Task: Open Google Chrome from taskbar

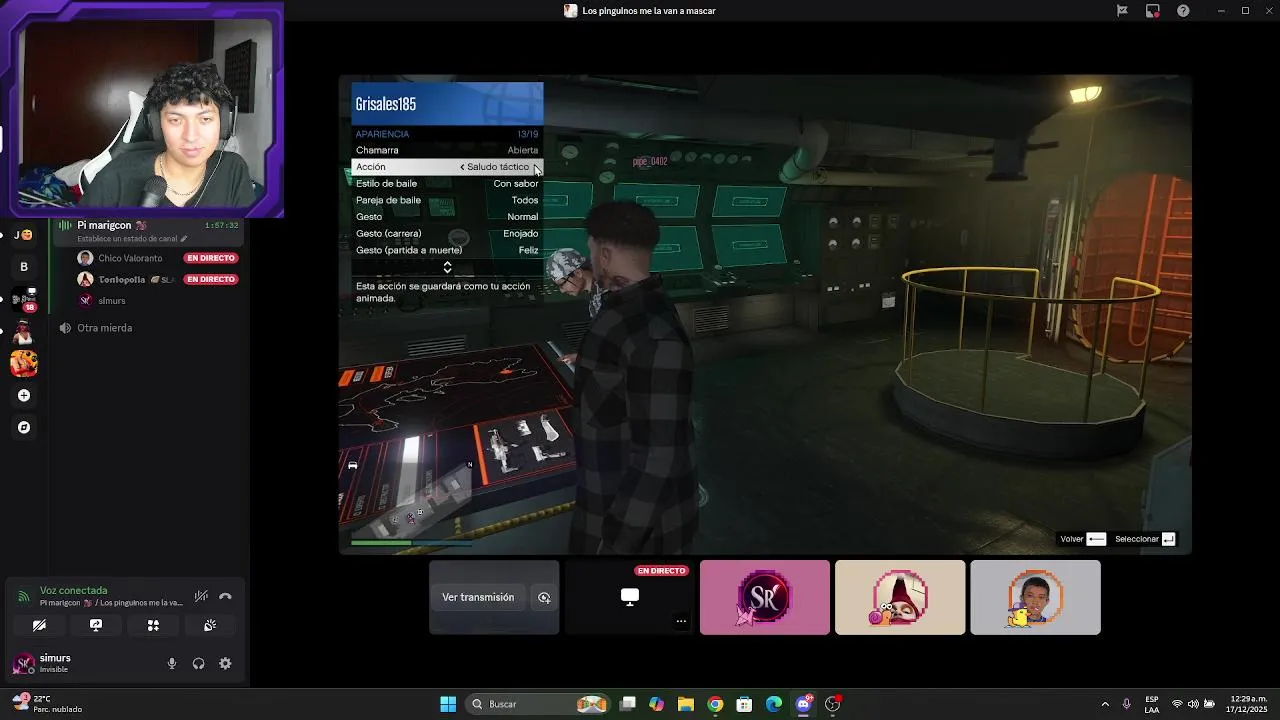Action: [715, 704]
